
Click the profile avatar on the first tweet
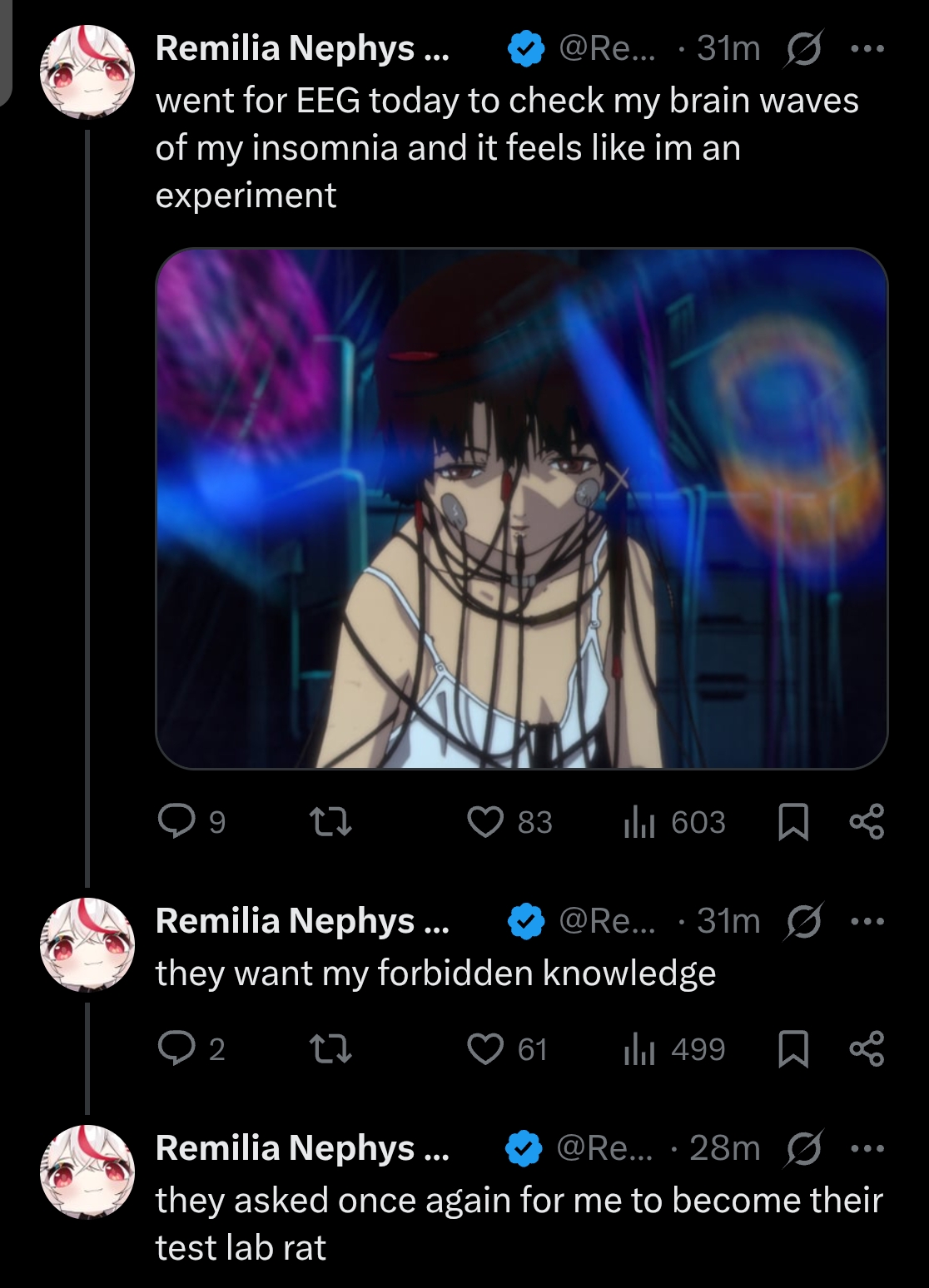pos(87,71)
